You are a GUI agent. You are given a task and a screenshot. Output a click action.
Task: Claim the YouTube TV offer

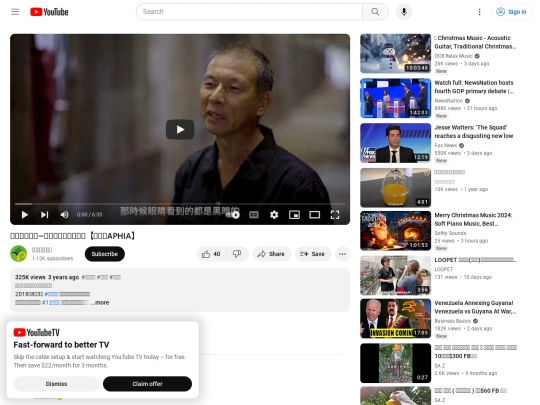(147, 384)
